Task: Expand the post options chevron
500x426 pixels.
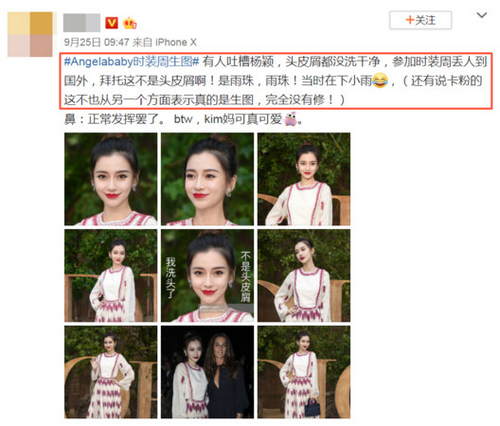Action: coord(481,15)
